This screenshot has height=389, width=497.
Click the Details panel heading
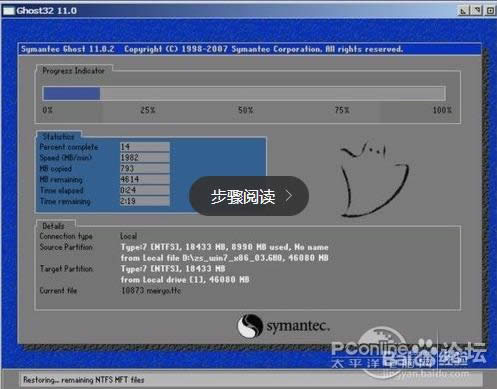click(x=53, y=226)
